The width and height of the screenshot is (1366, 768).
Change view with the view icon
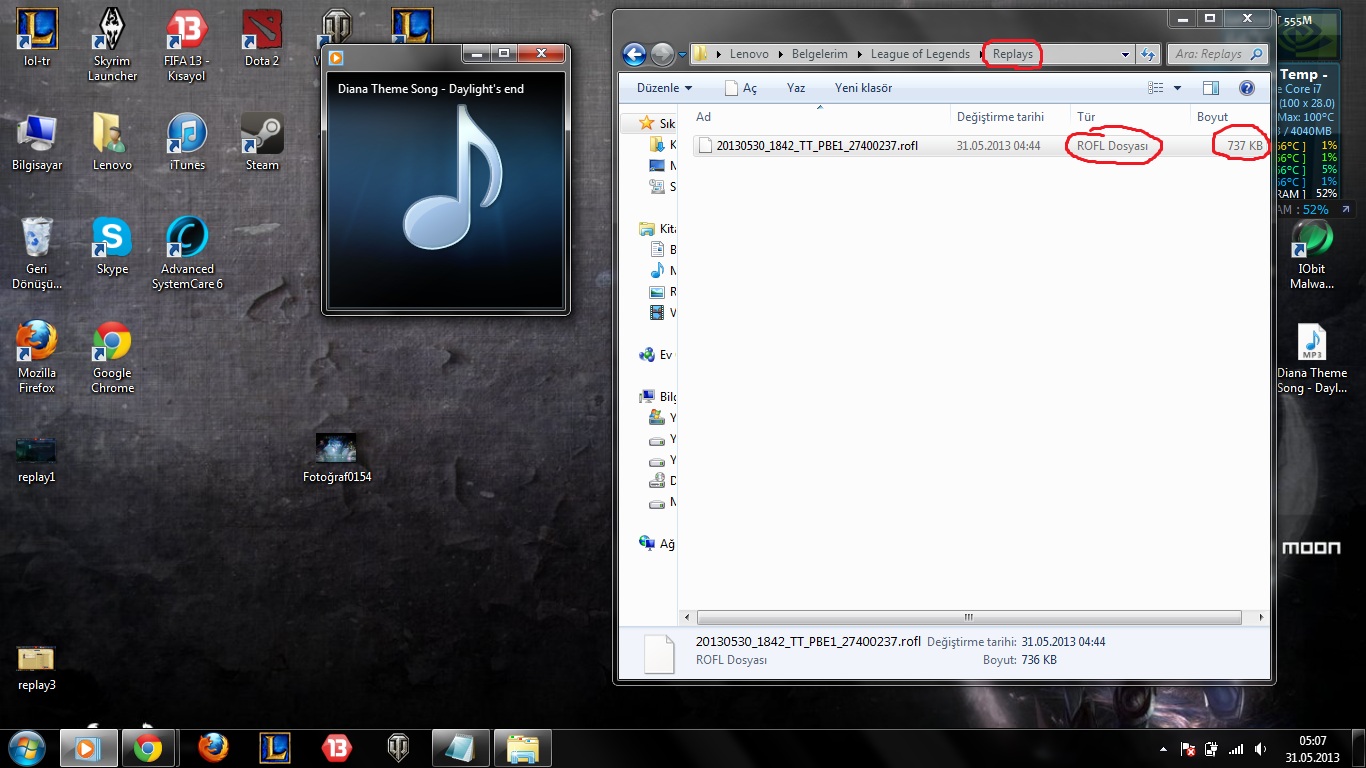tap(1156, 88)
